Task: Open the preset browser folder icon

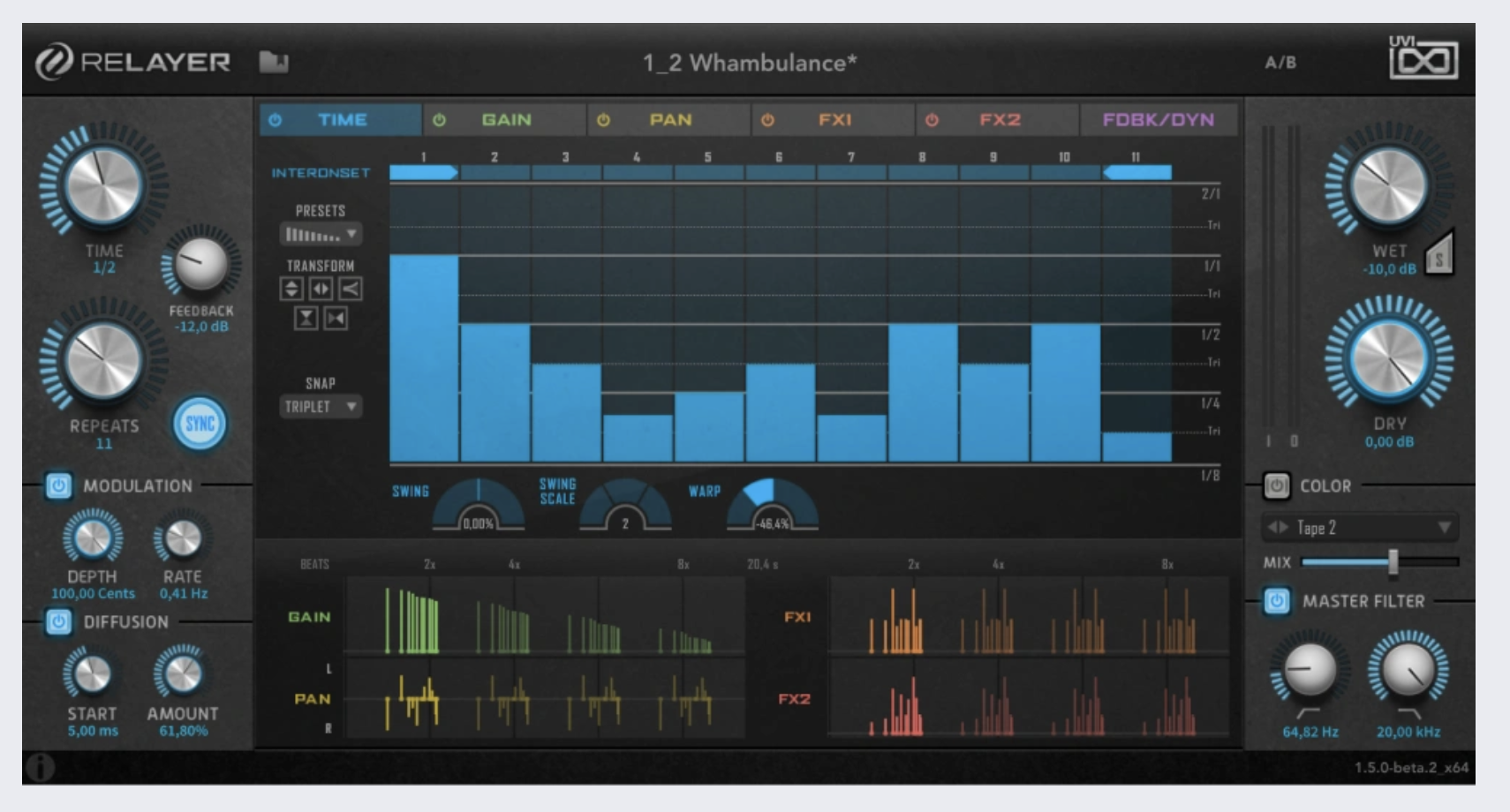Action: 274,62
